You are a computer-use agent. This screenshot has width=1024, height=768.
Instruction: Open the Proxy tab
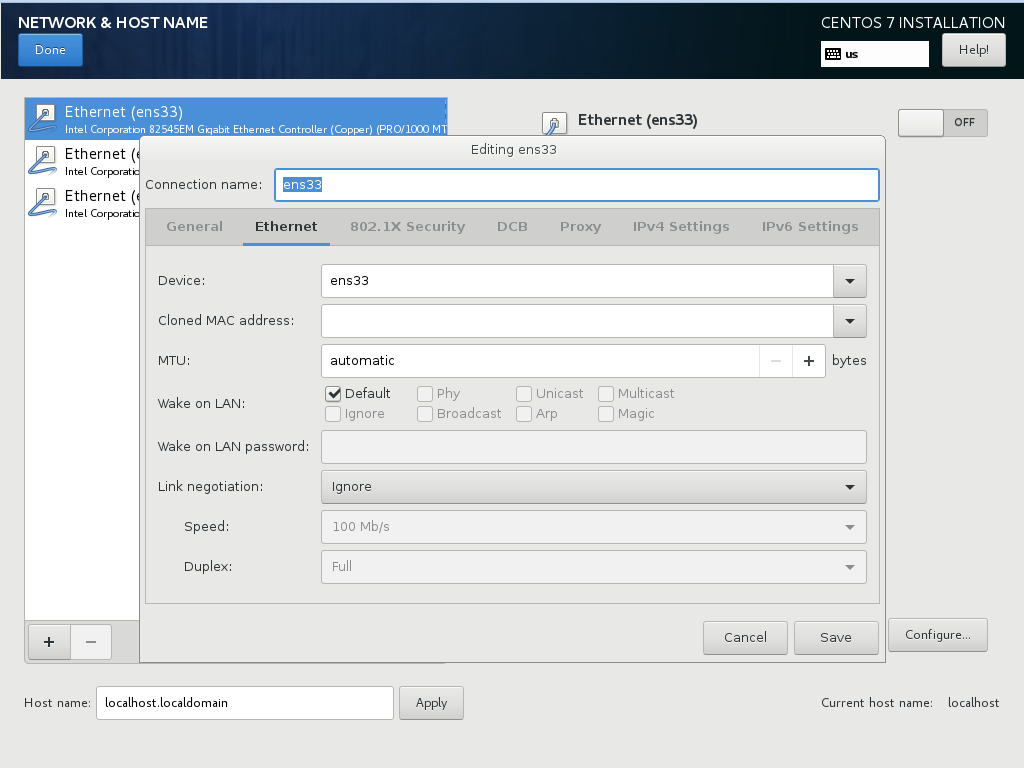pos(581,227)
